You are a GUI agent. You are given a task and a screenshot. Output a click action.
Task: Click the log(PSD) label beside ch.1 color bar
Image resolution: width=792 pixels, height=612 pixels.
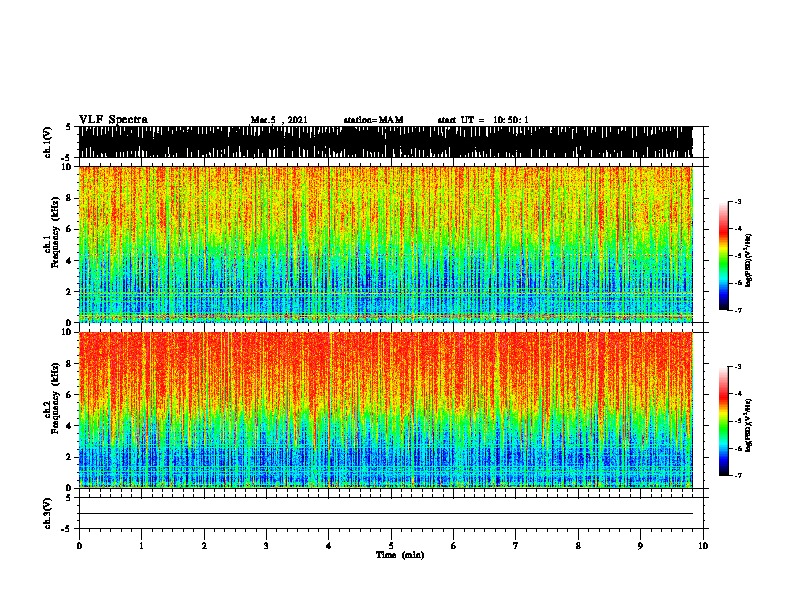pyautogui.click(x=748, y=260)
